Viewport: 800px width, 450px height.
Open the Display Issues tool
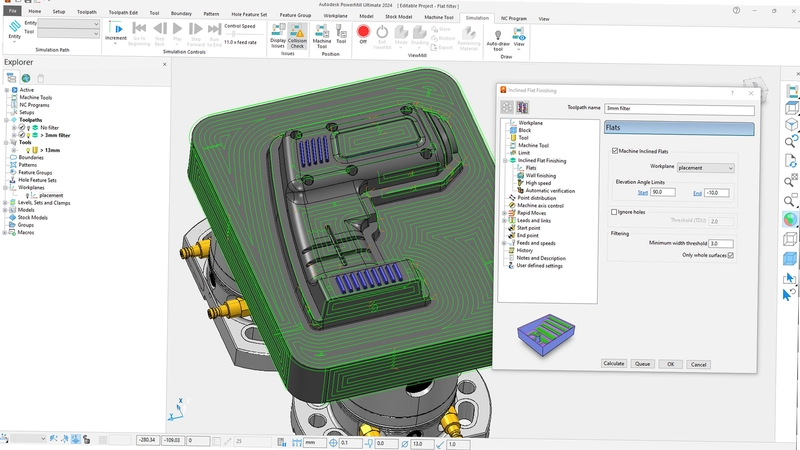278,36
